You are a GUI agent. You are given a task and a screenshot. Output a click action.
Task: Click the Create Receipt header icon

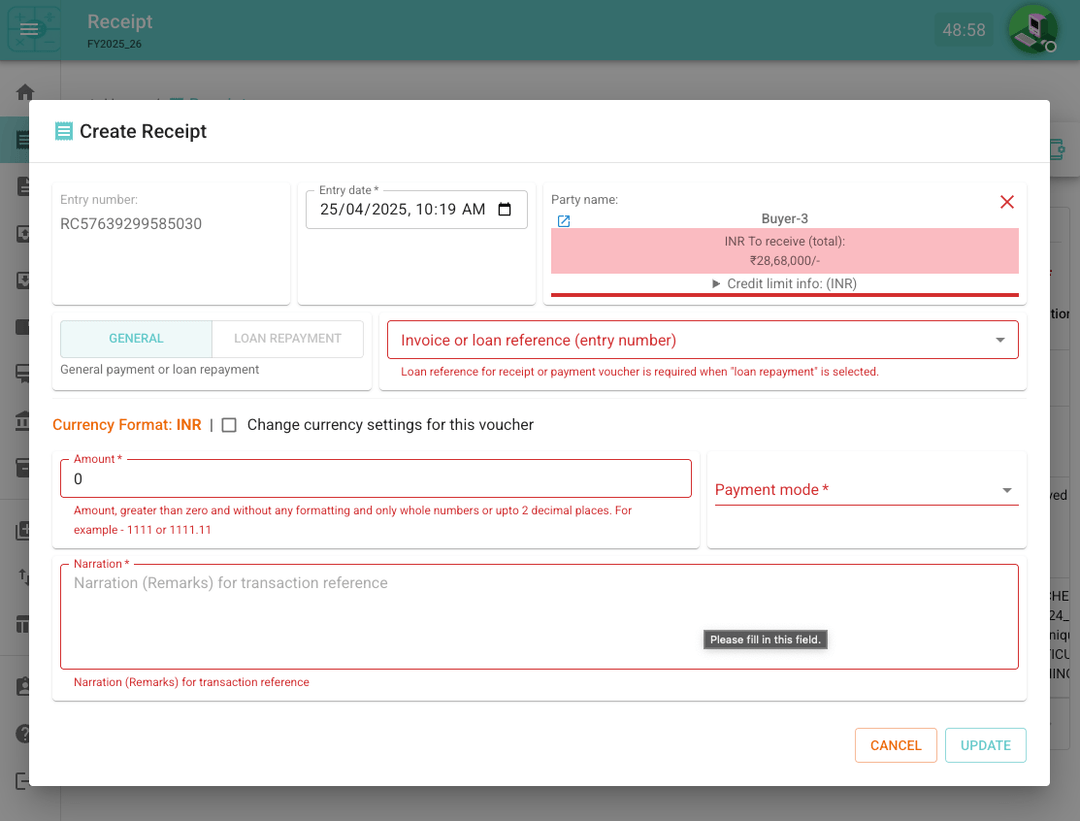64,131
